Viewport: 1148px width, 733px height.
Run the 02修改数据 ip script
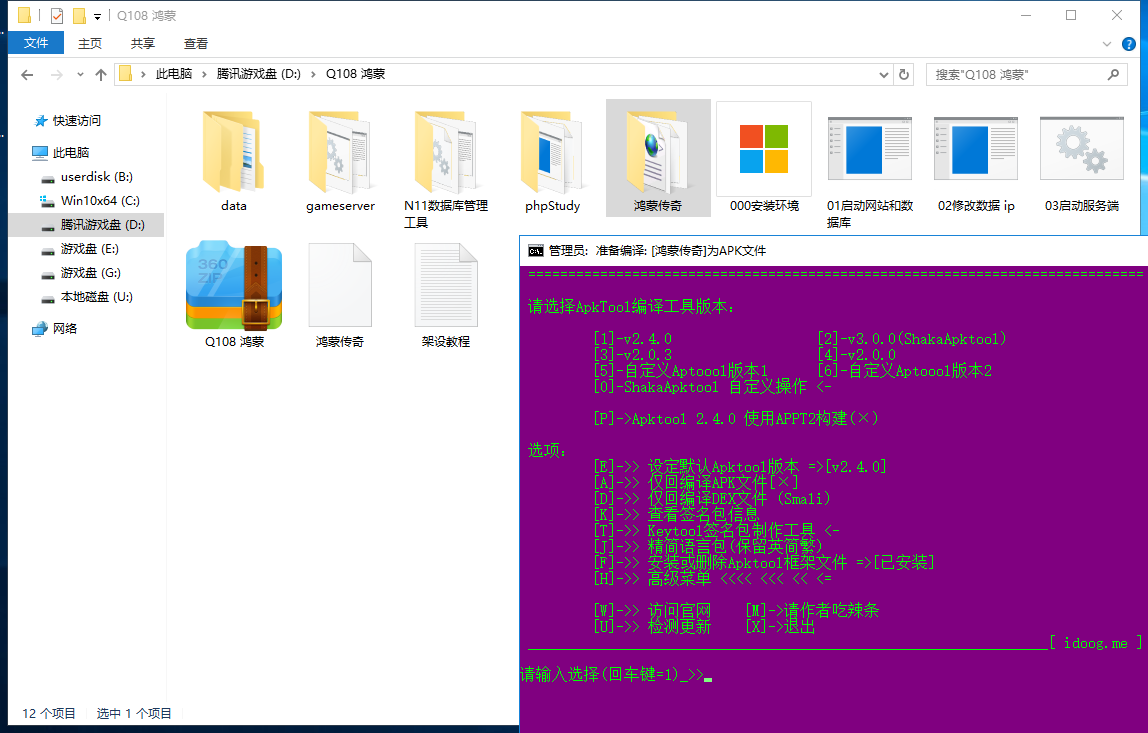pos(976,162)
